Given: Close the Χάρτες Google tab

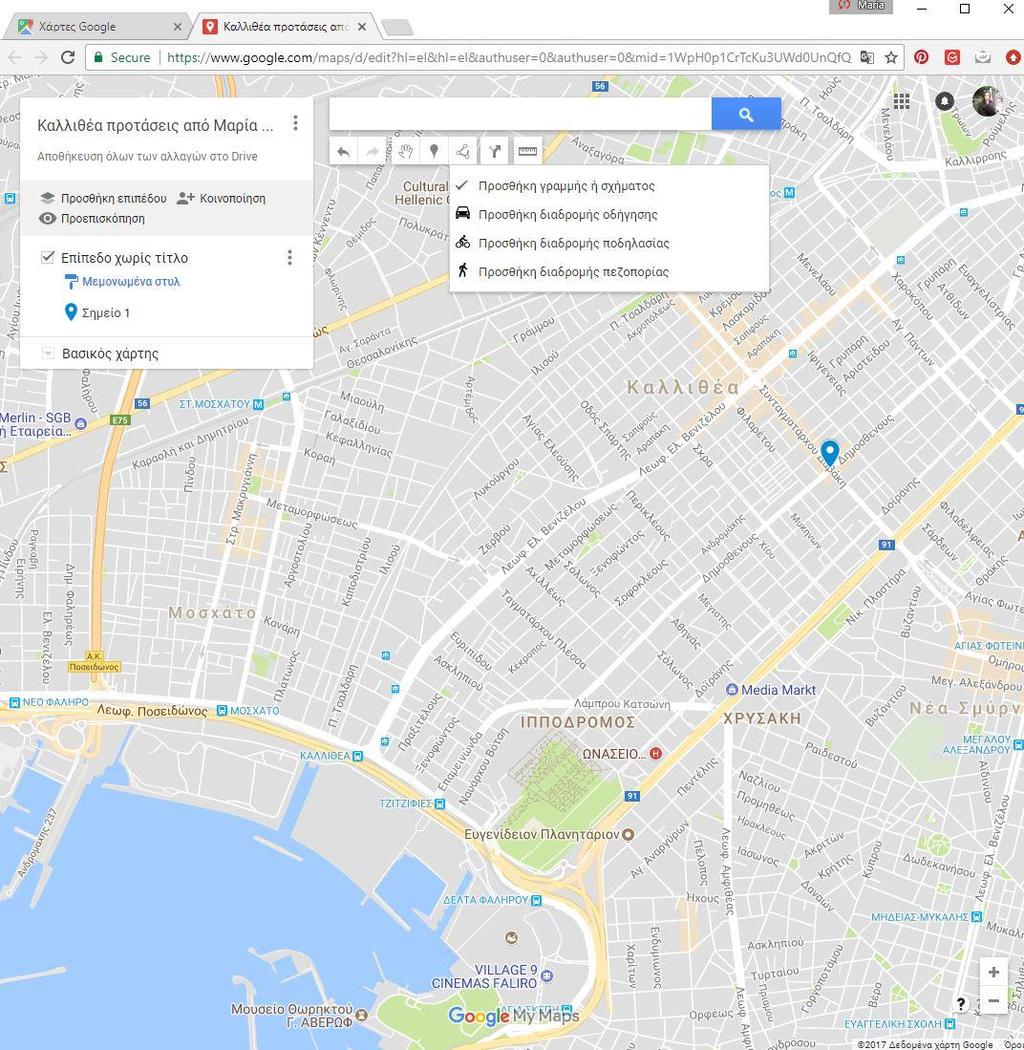Looking at the screenshot, I should 177,27.
